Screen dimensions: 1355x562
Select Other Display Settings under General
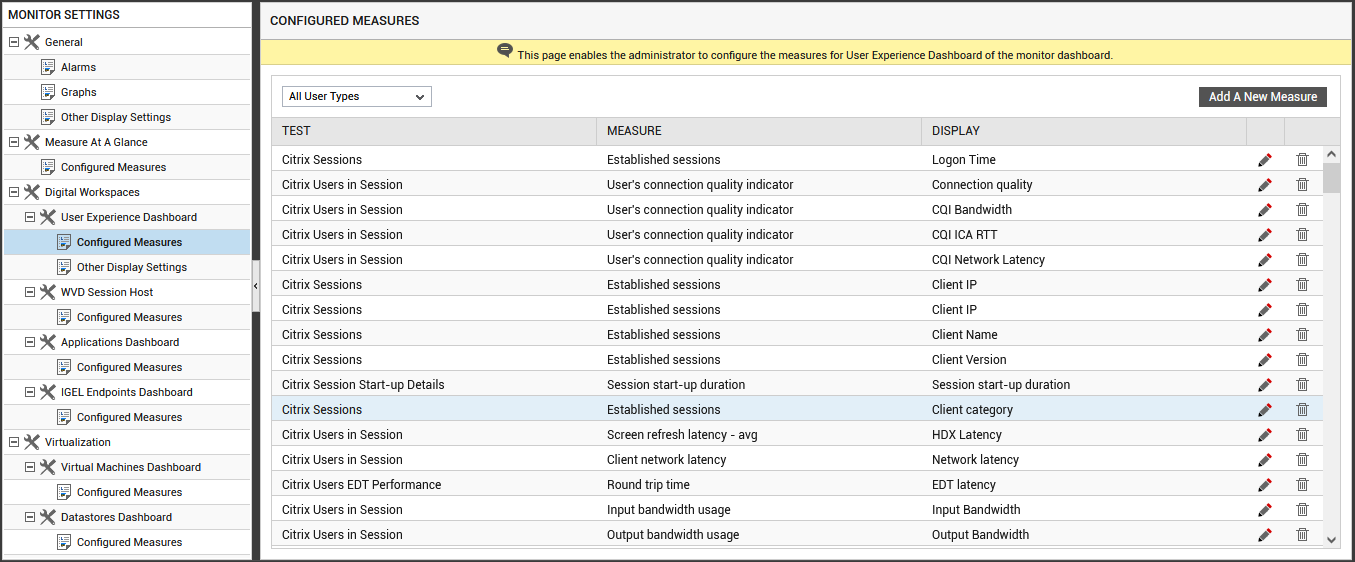tap(116, 117)
